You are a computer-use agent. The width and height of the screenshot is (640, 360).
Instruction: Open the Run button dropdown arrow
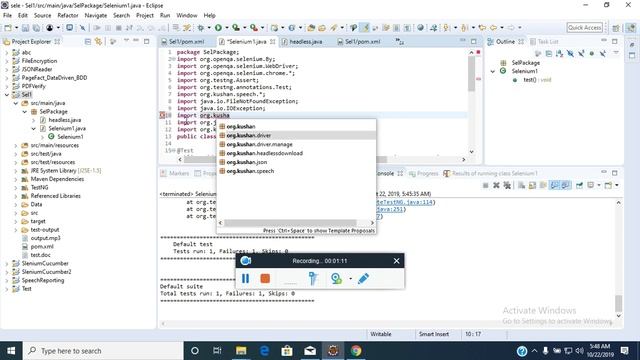pyautogui.click(x=227, y=28)
